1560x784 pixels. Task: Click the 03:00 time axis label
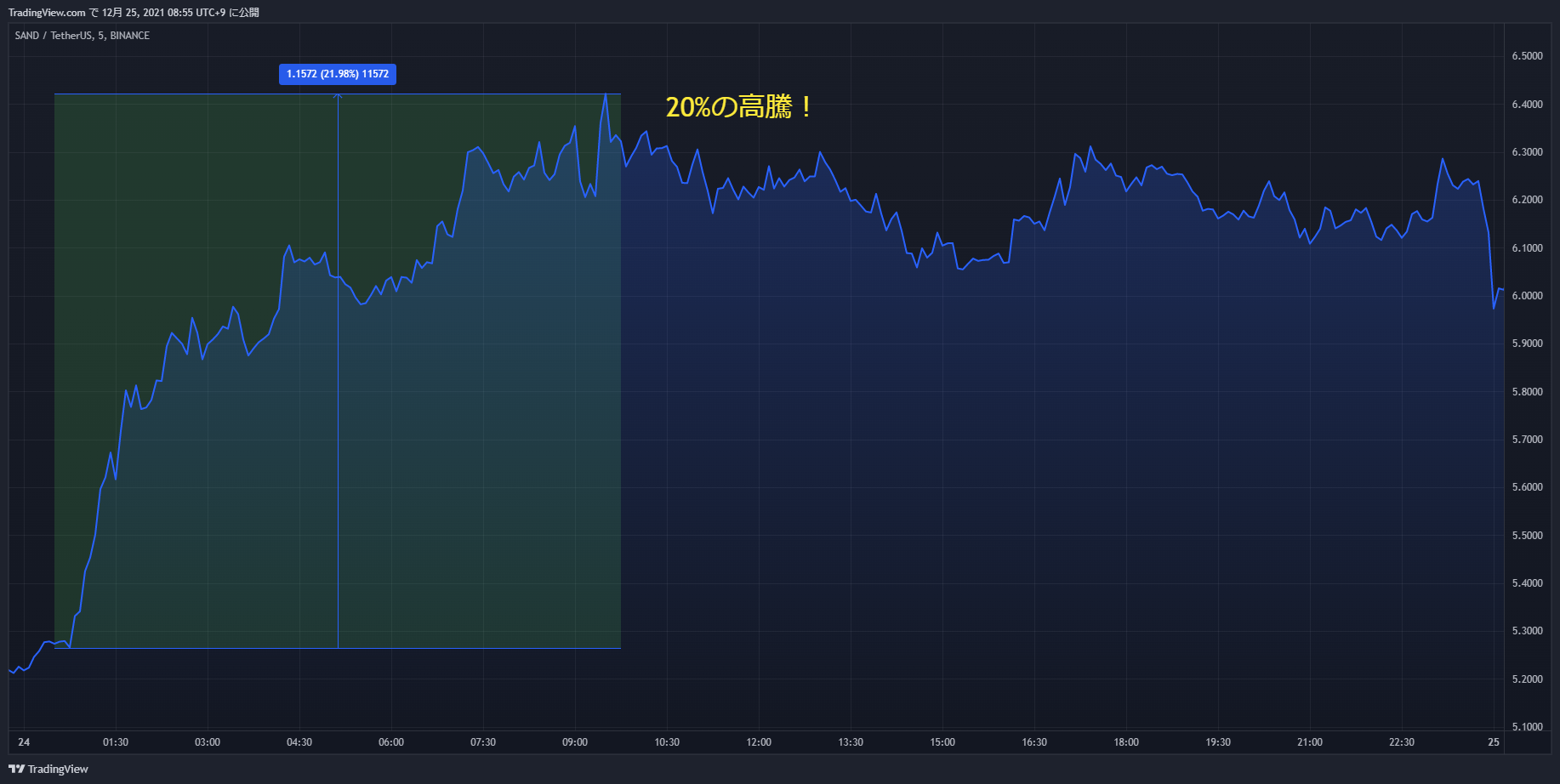tap(208, 742)
